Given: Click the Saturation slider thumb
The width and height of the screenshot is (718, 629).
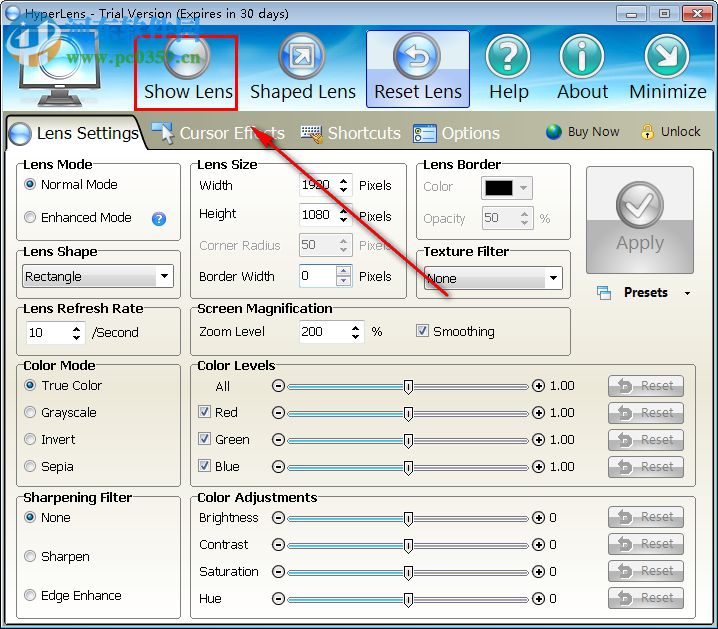Looking at the screenshot, I should click(x=408, y=573).
